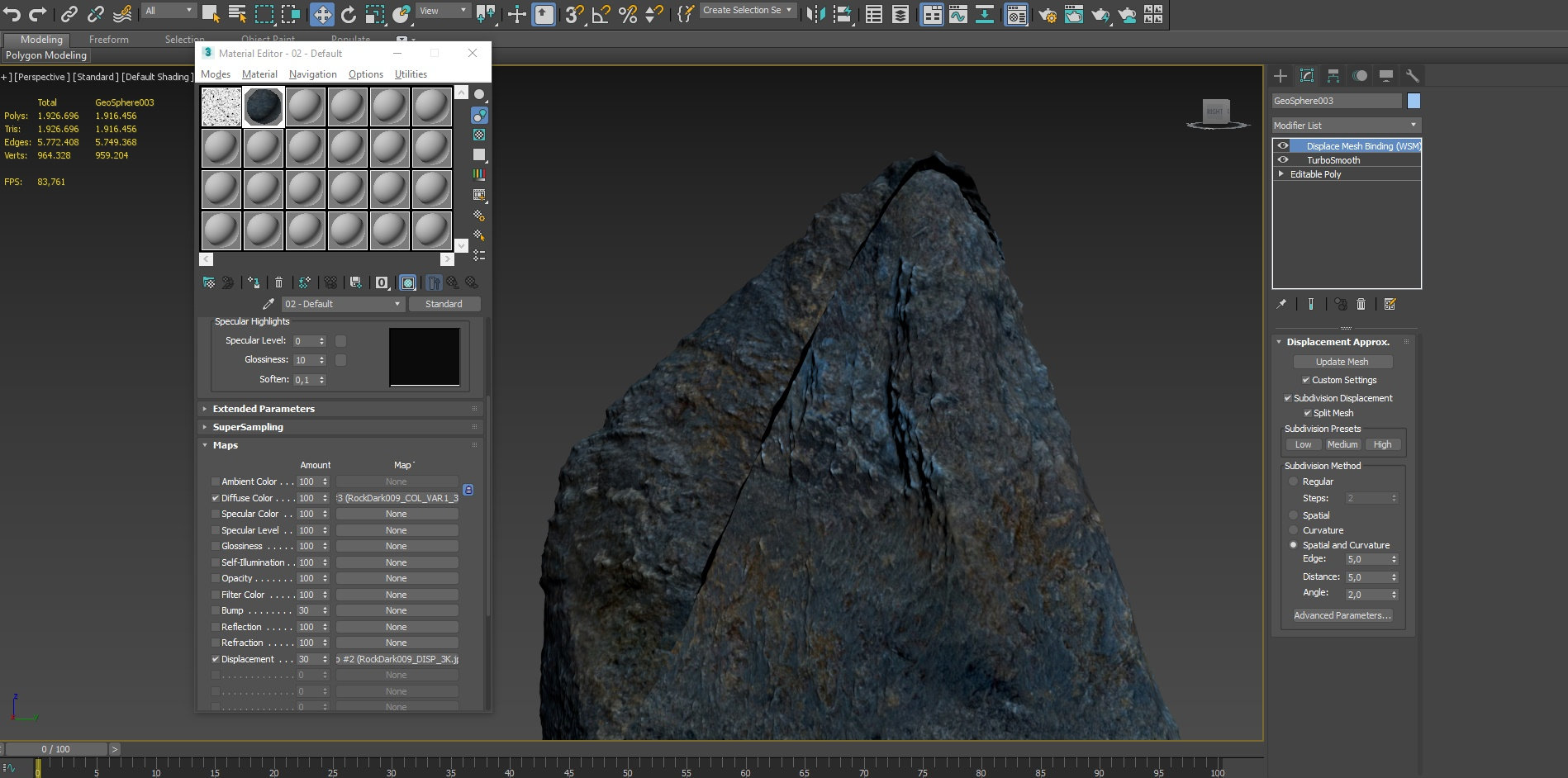
Task: Undo the last action
Action: point(12,13)
